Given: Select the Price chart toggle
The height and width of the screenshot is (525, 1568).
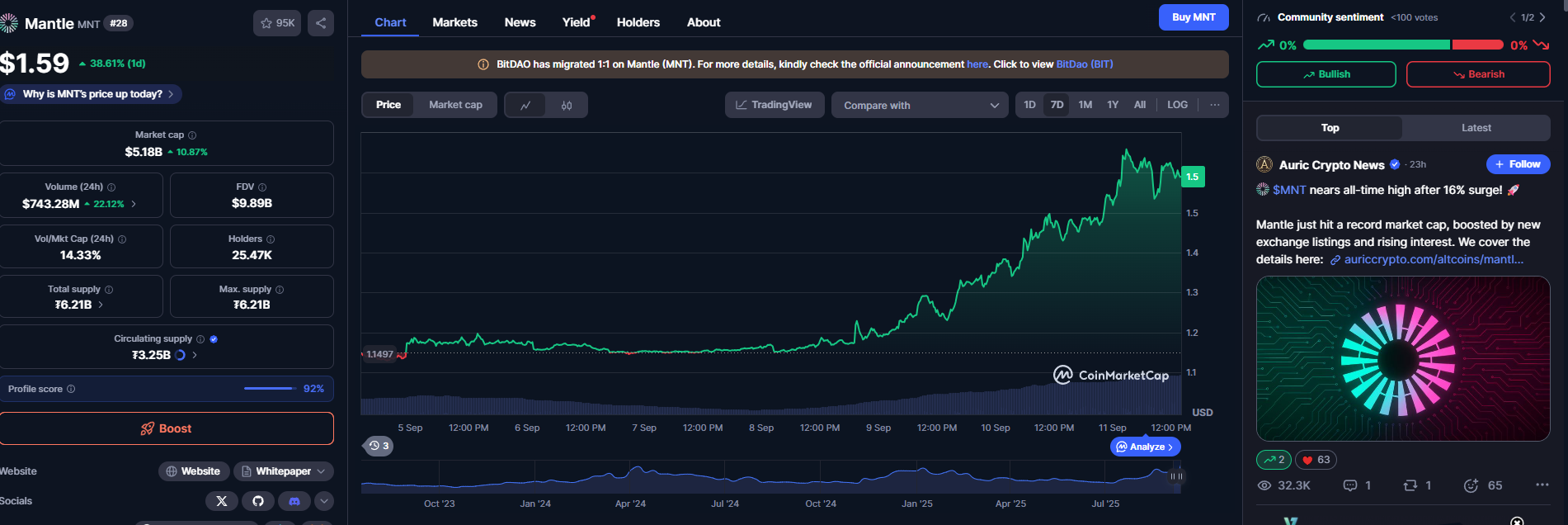Looking at the screenshot, I should click(388, 105).
